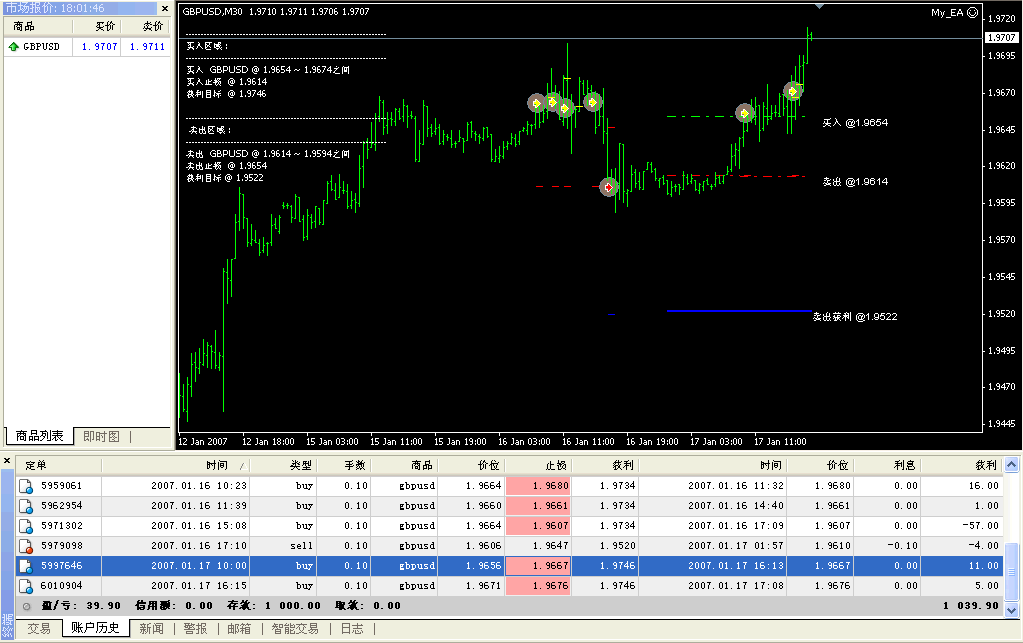The width and height of the screenshot is (1023, 643).
Task: Click the 商品 header in Market Watch
Action: coord(38,26)
